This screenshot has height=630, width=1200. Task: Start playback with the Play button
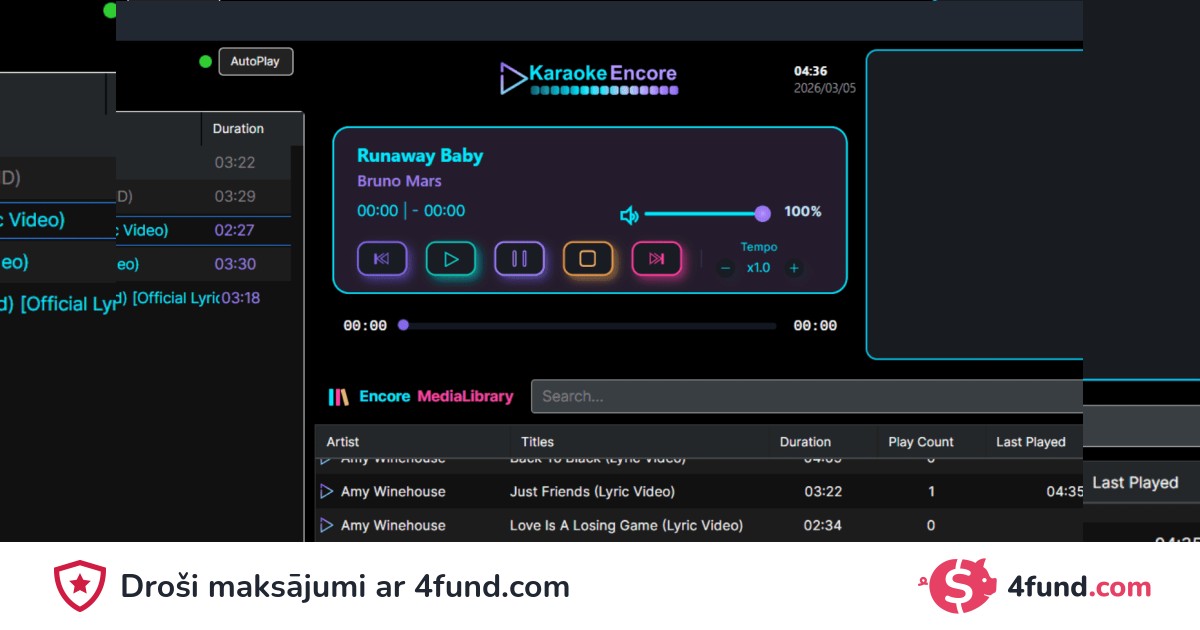451,259
